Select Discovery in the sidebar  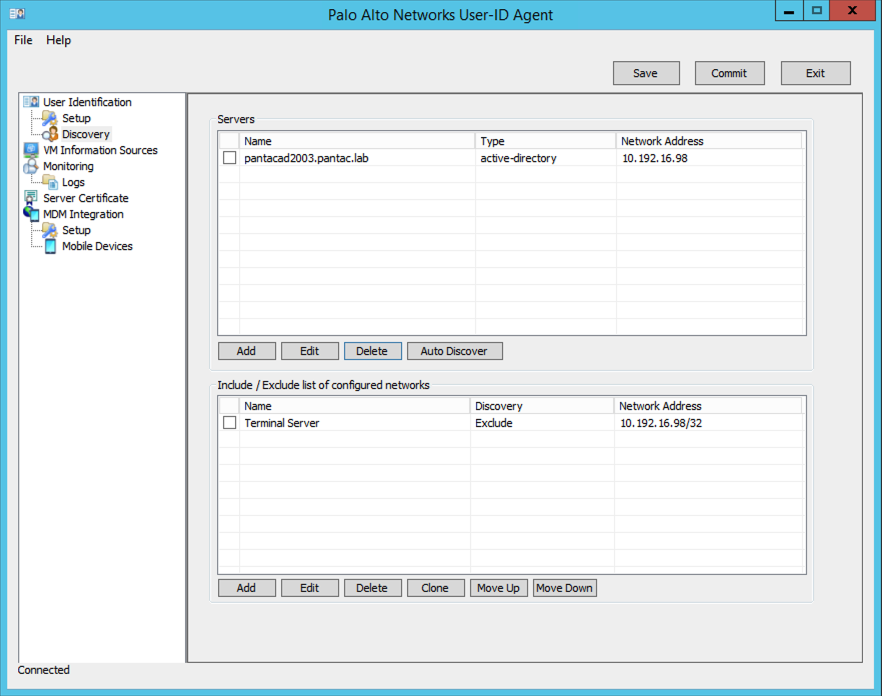pos(87,133)
